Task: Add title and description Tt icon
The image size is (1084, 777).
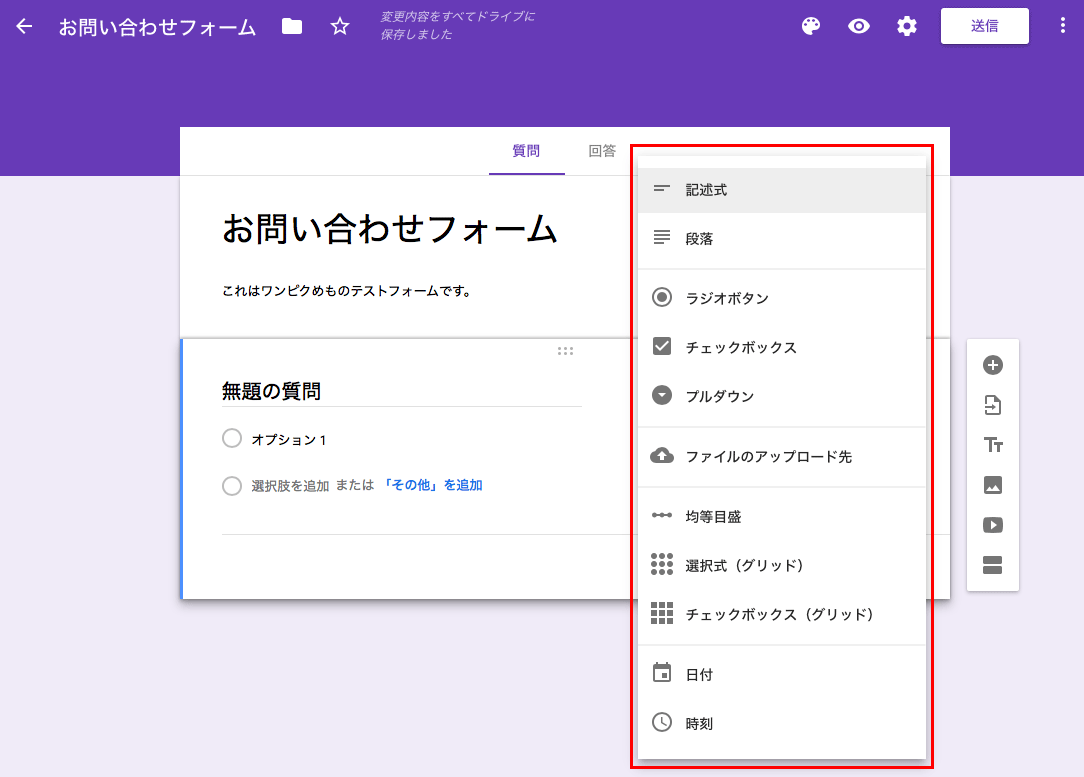Action: [x=993, y=444]
